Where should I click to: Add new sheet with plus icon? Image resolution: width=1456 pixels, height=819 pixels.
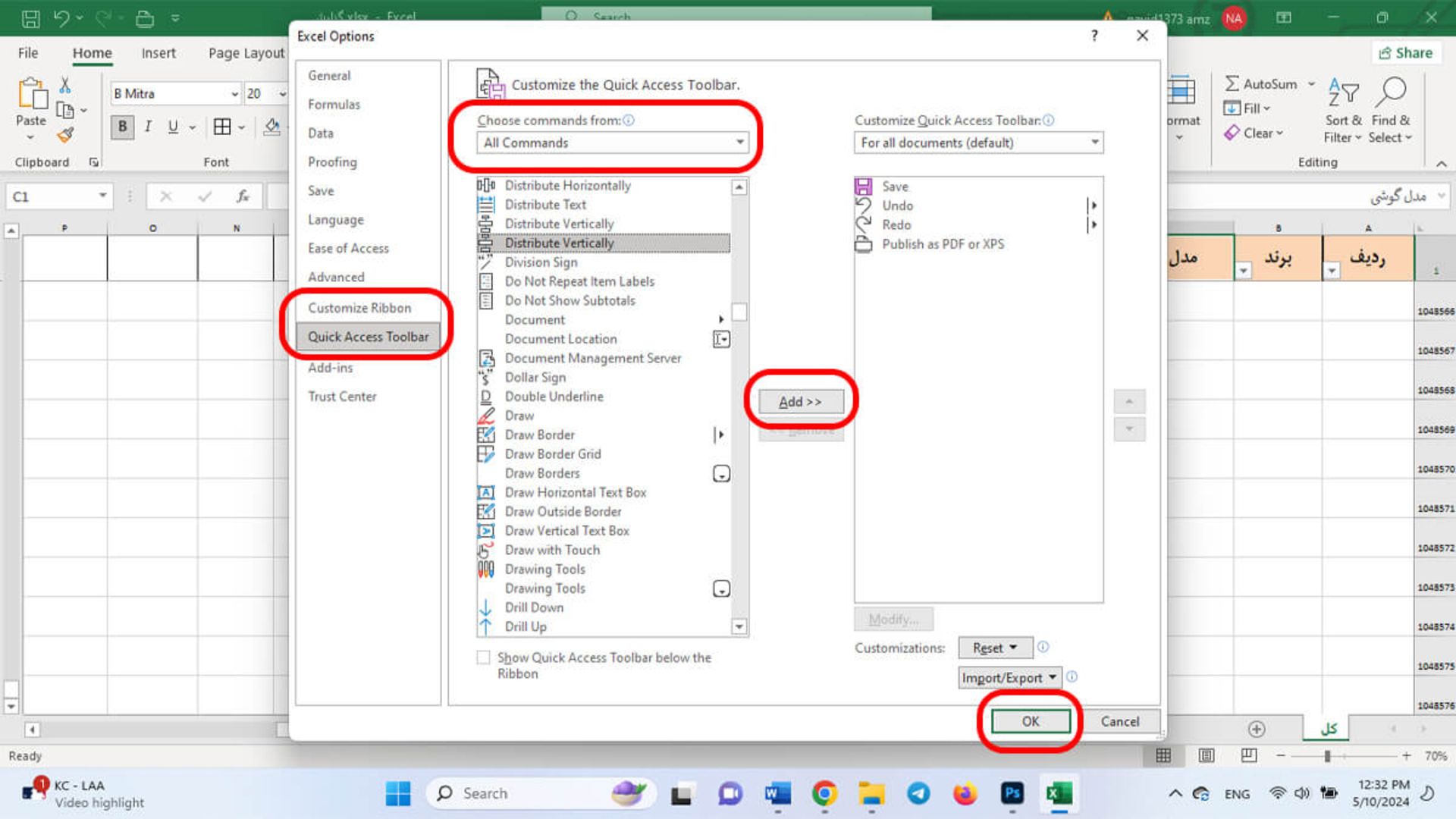coord(1257,729)
